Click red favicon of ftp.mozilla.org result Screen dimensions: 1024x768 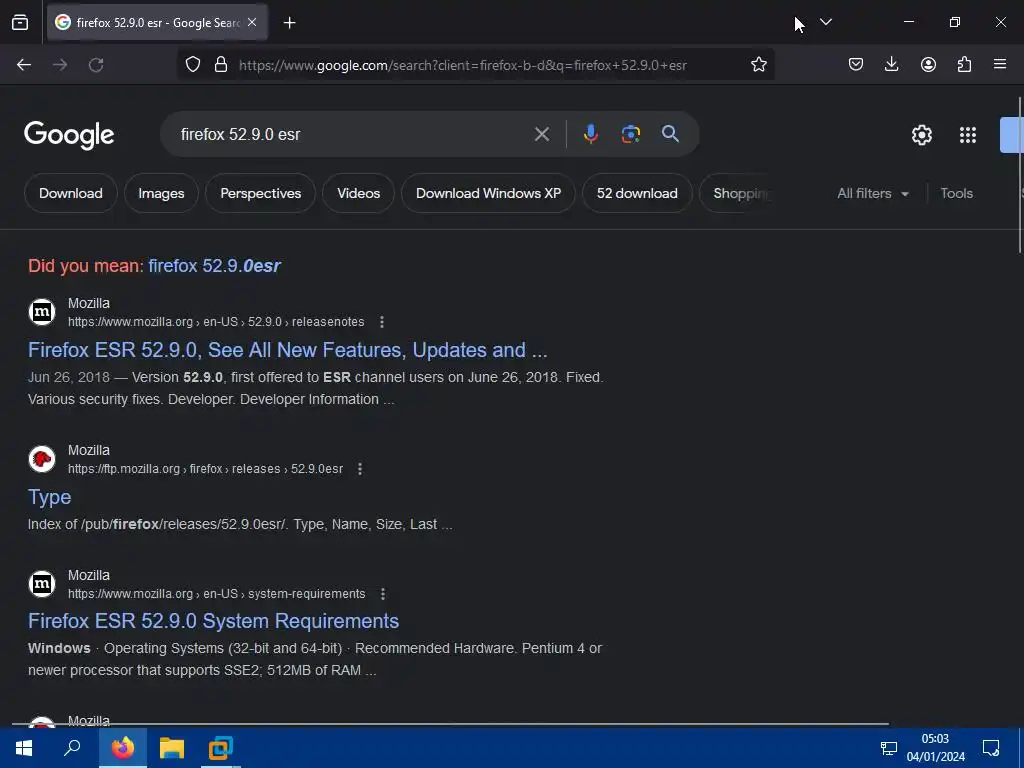42,458
